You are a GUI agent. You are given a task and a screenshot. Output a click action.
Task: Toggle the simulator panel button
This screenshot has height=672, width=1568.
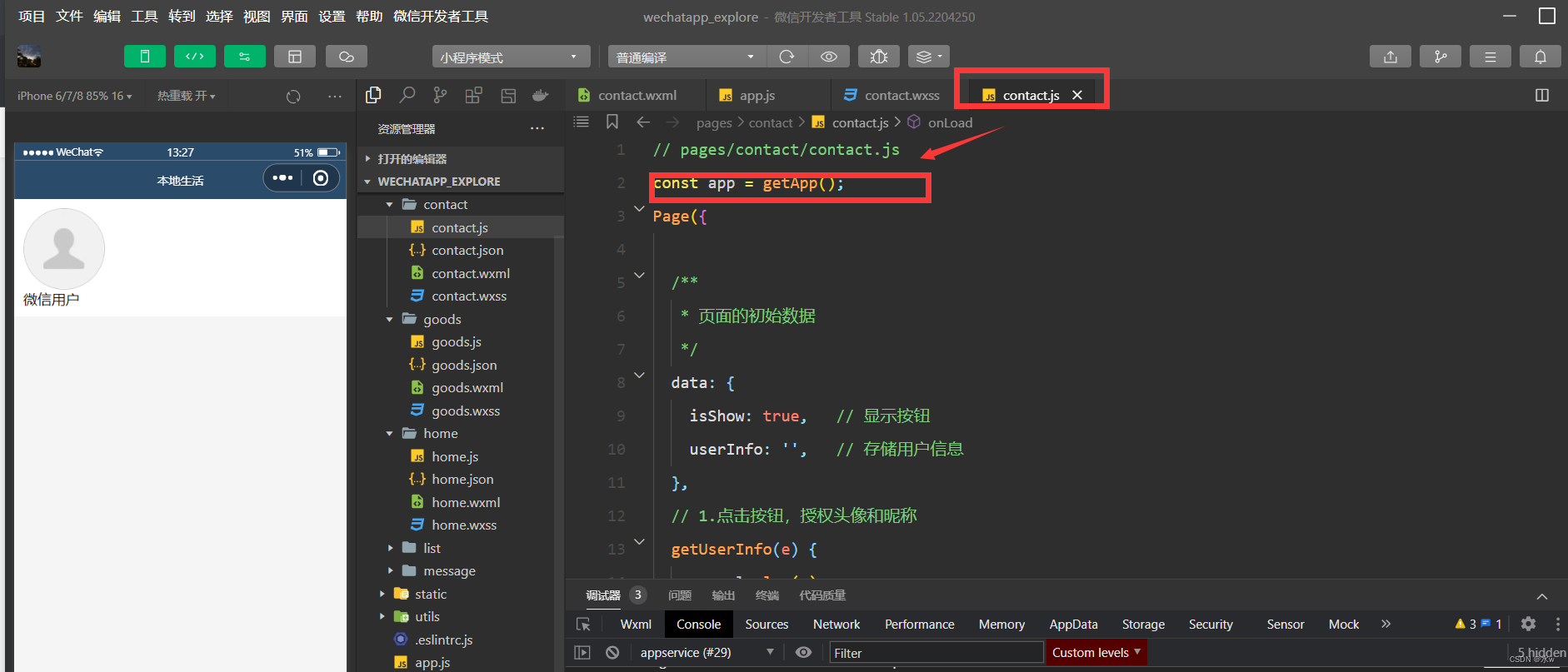click(145, 57)
